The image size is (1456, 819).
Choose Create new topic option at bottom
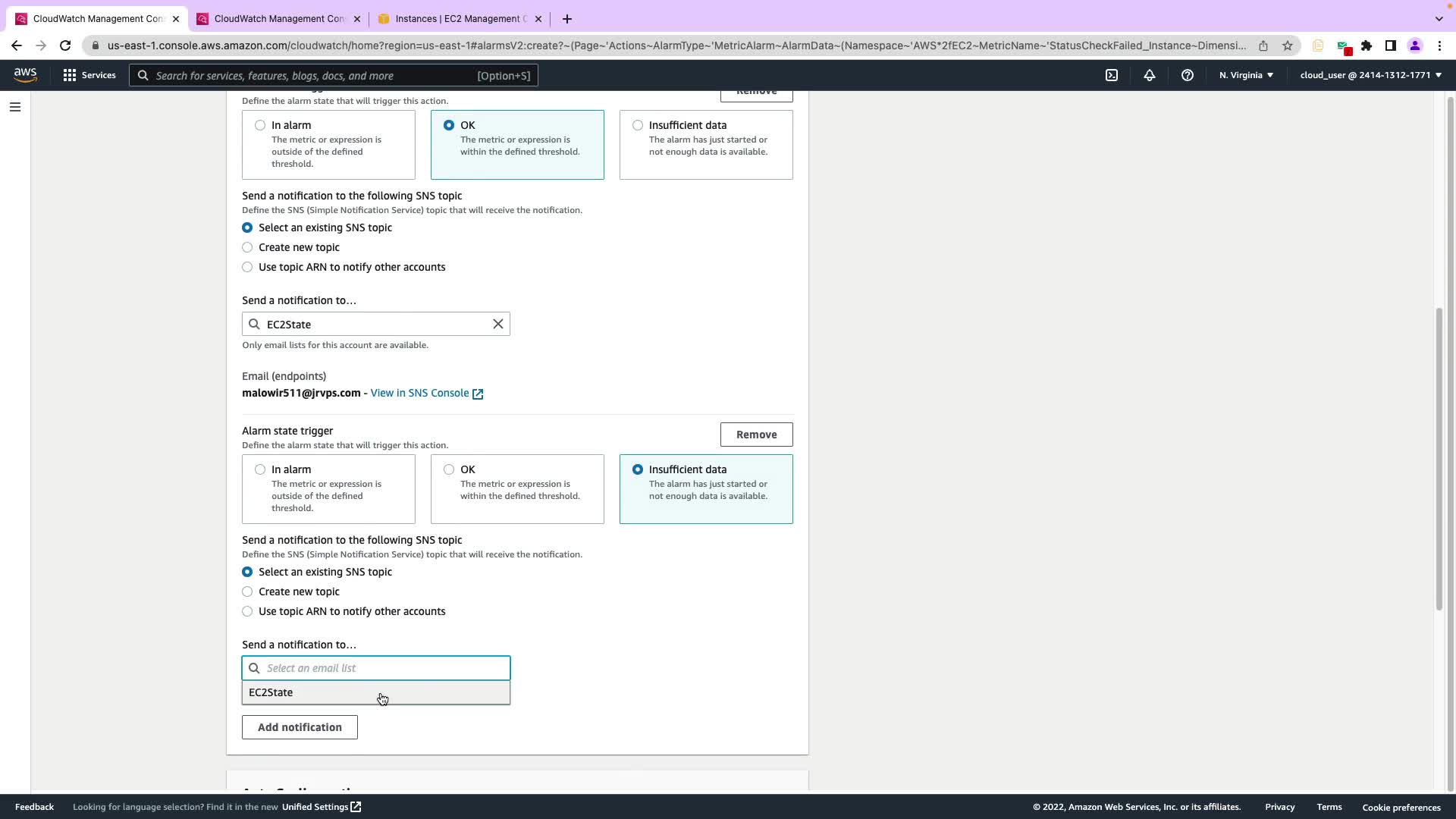[x=247, y=591]
